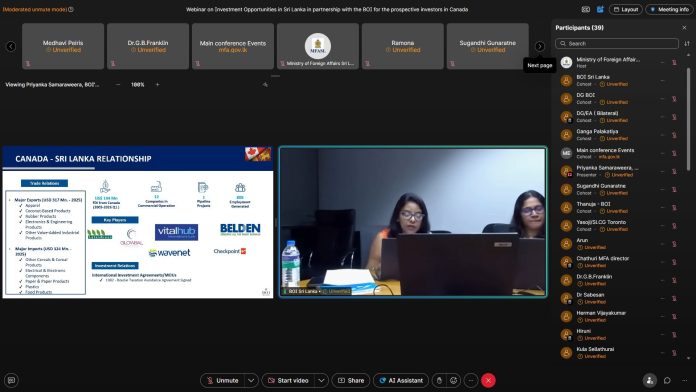Raise hand using the hand icon
This screenshot has height=392, width=696.
(439, 380)
